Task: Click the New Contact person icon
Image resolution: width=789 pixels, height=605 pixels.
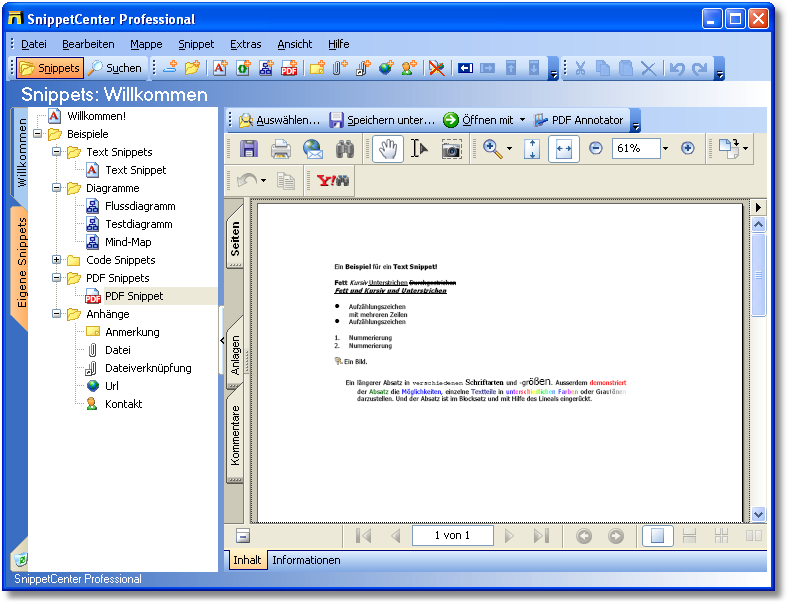Action: point(409,68)
